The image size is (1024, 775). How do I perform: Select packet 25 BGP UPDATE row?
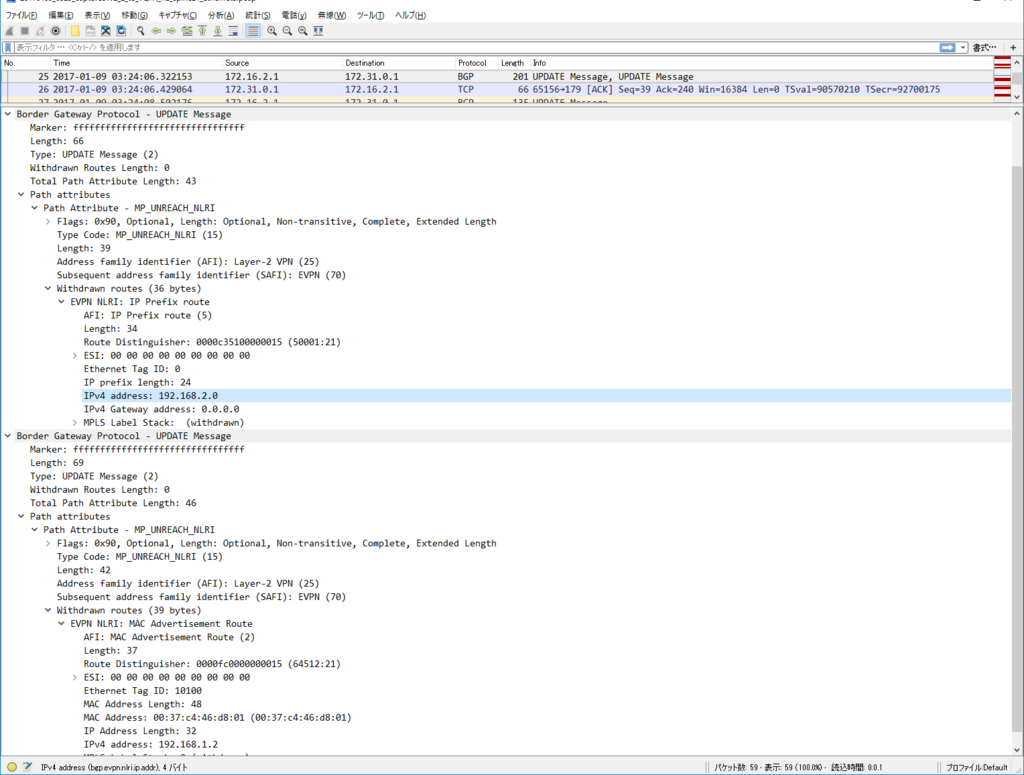(496, 76)
